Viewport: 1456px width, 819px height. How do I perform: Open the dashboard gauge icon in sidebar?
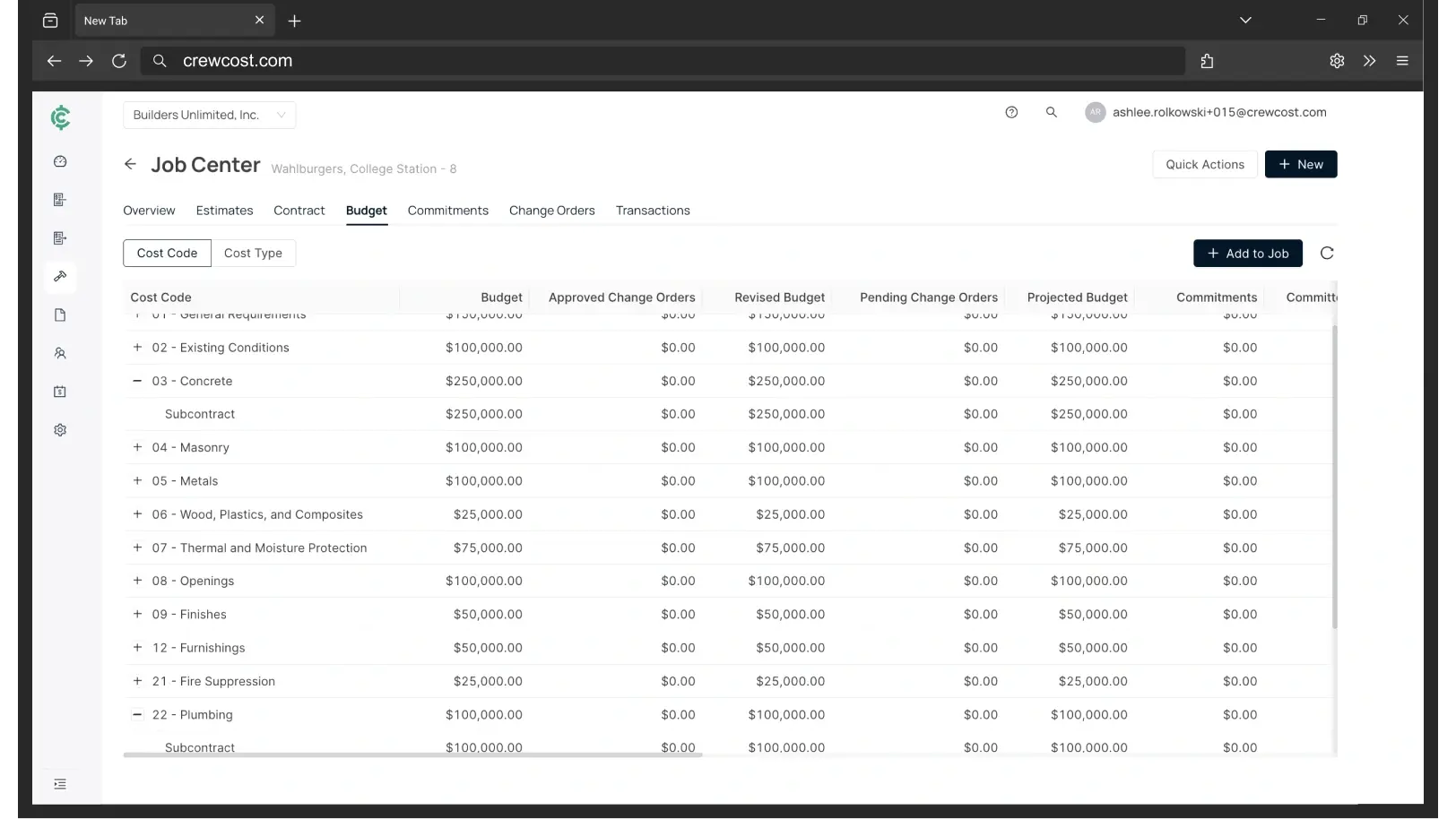(x=60, y=161)
